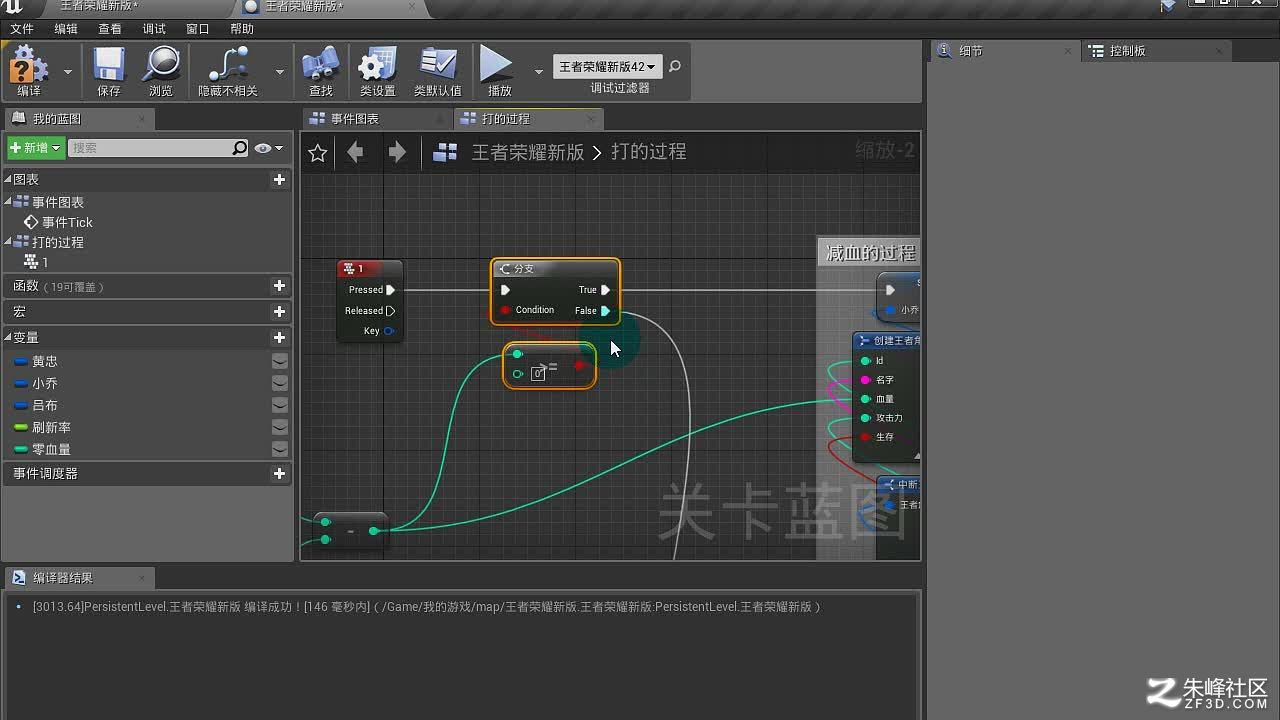Image resolution: width=1280 pixels, height=720 pixels.
Task: Open the eye view options dropdown
Action: (268, 148)
